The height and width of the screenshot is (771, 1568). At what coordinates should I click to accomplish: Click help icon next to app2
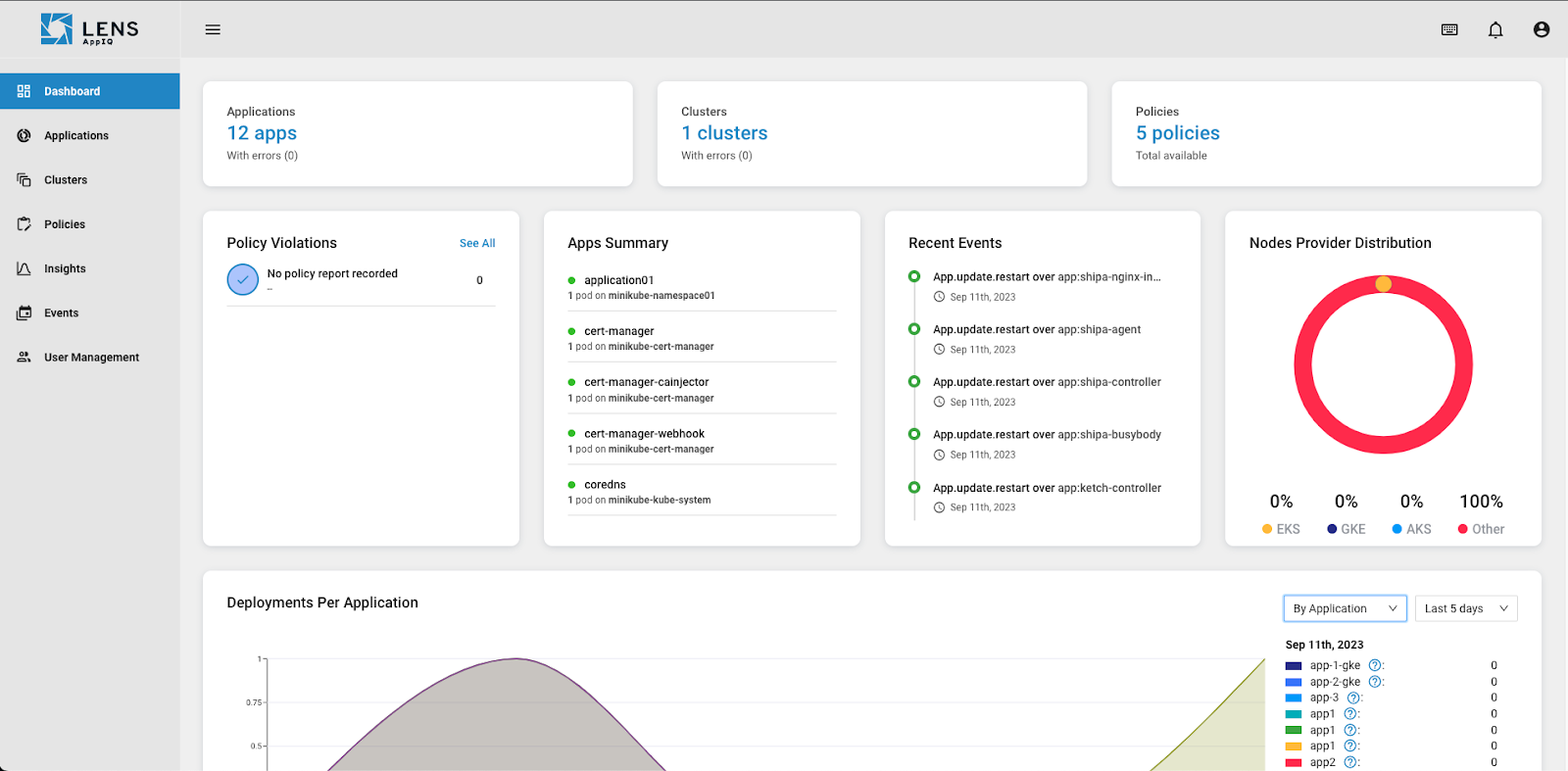(x=1350, y=762)
